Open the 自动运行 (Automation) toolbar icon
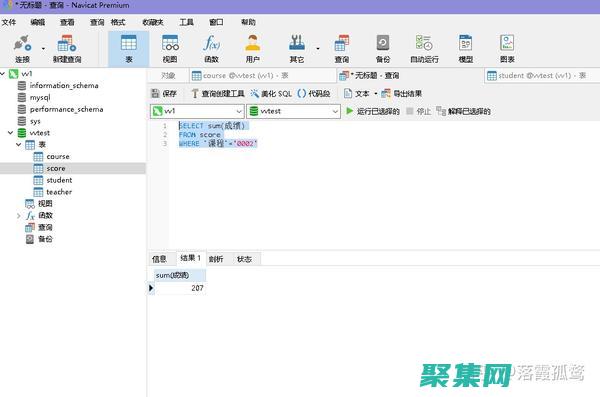Screen dimensions: 600x397 pos(424,49)
